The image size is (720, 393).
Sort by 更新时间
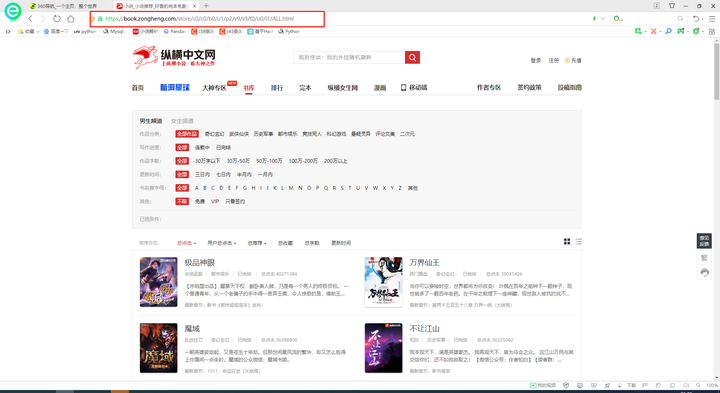click(341, 243)
